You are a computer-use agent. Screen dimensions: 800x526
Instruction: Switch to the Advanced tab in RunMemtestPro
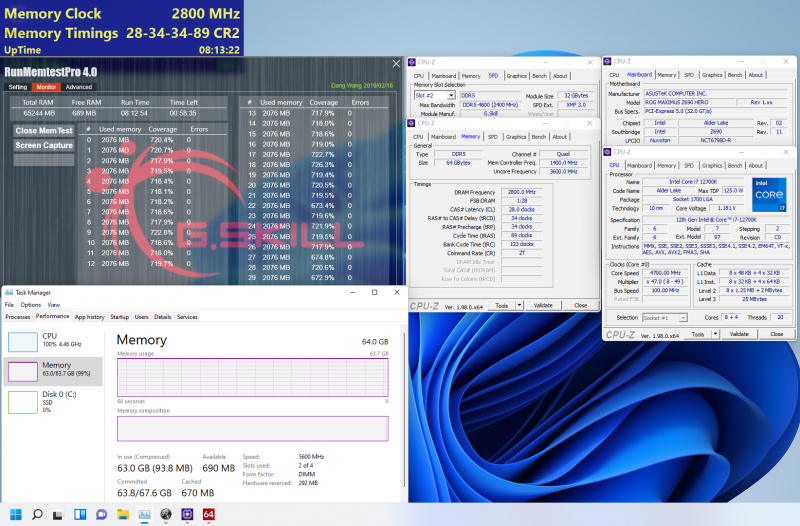click(78, 87)
